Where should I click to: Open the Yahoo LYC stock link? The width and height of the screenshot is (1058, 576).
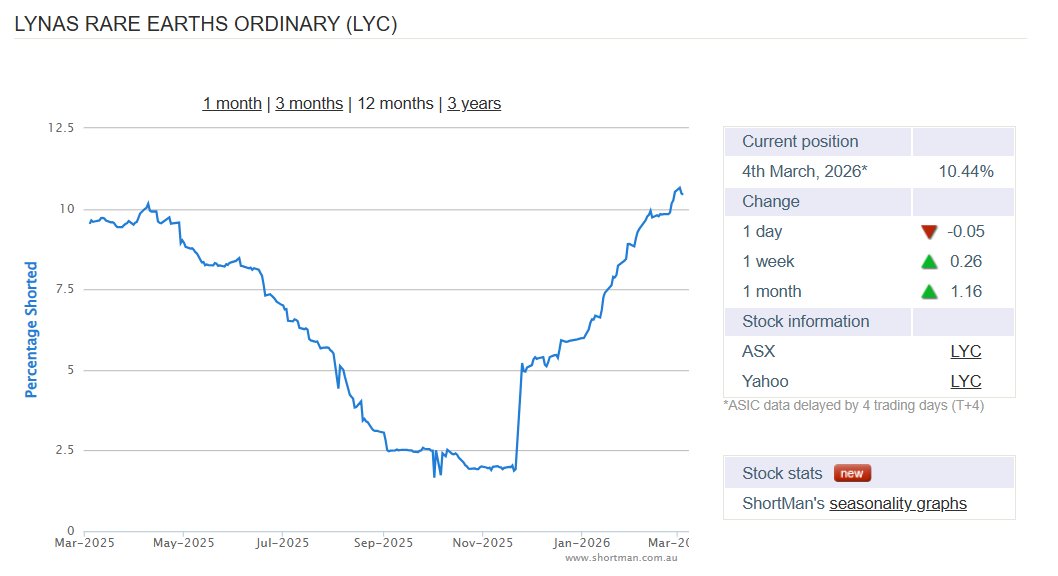(x=965, y=381)
